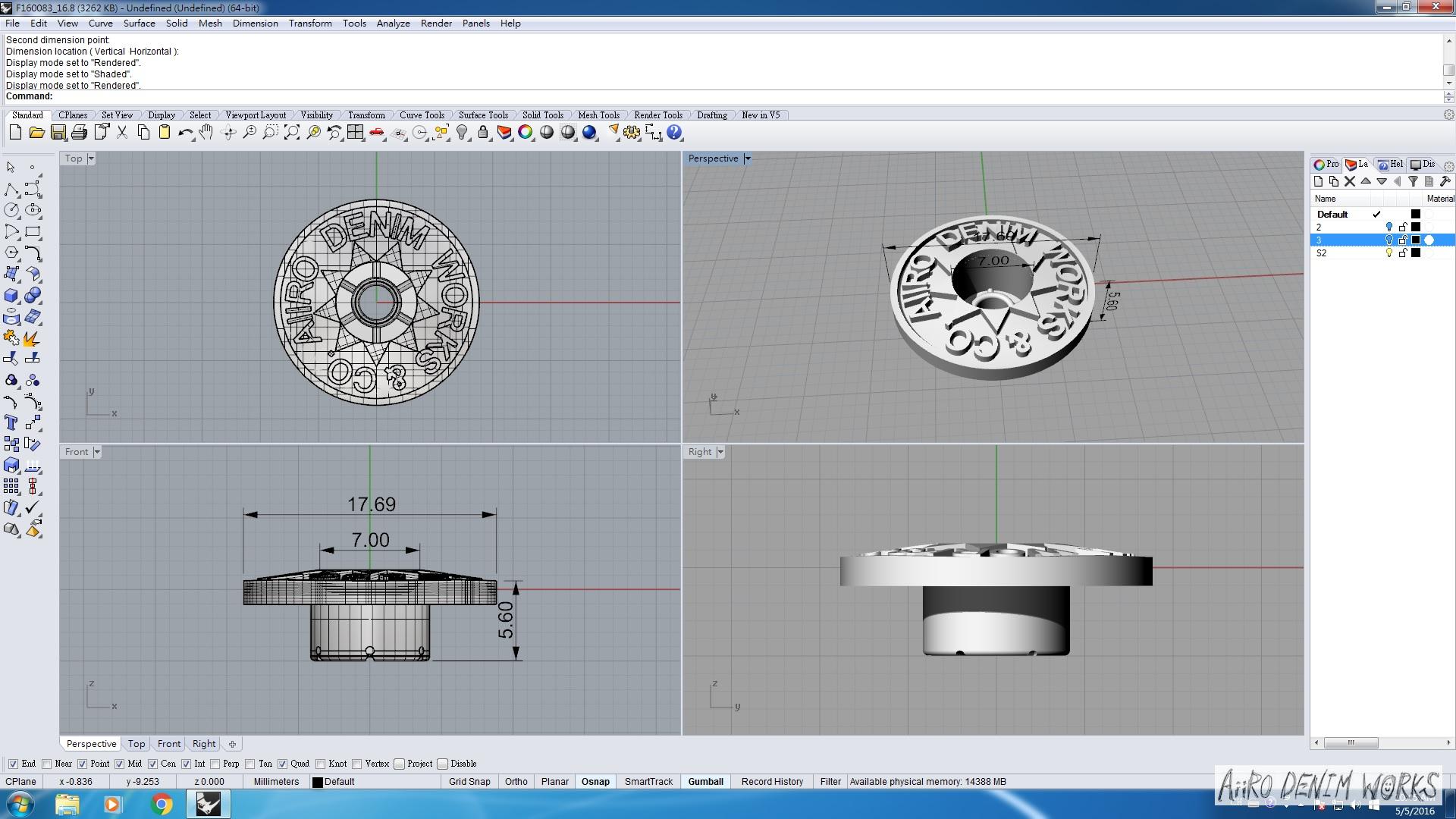This screenshot has width=1456, height=819.
Task: Toggle the Ortho status button
Action: coord(516,782)
